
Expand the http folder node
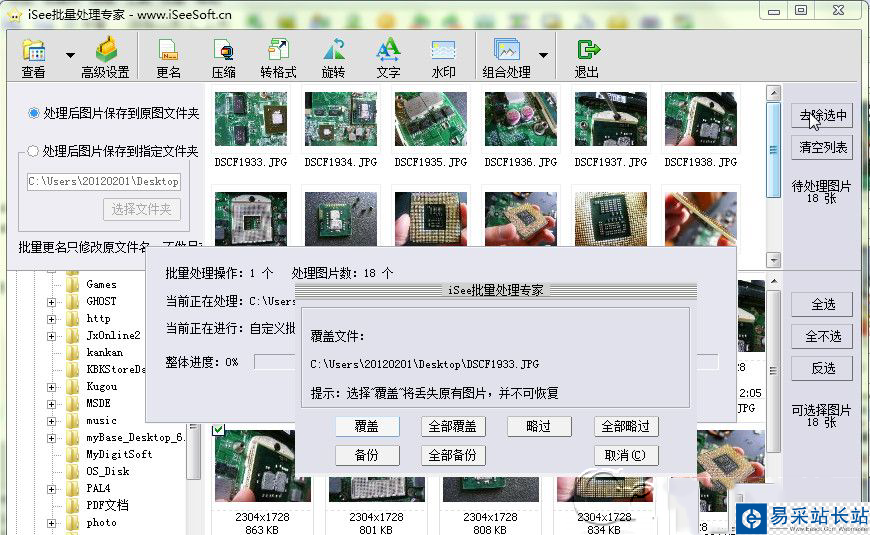click(x=52, y=319)
